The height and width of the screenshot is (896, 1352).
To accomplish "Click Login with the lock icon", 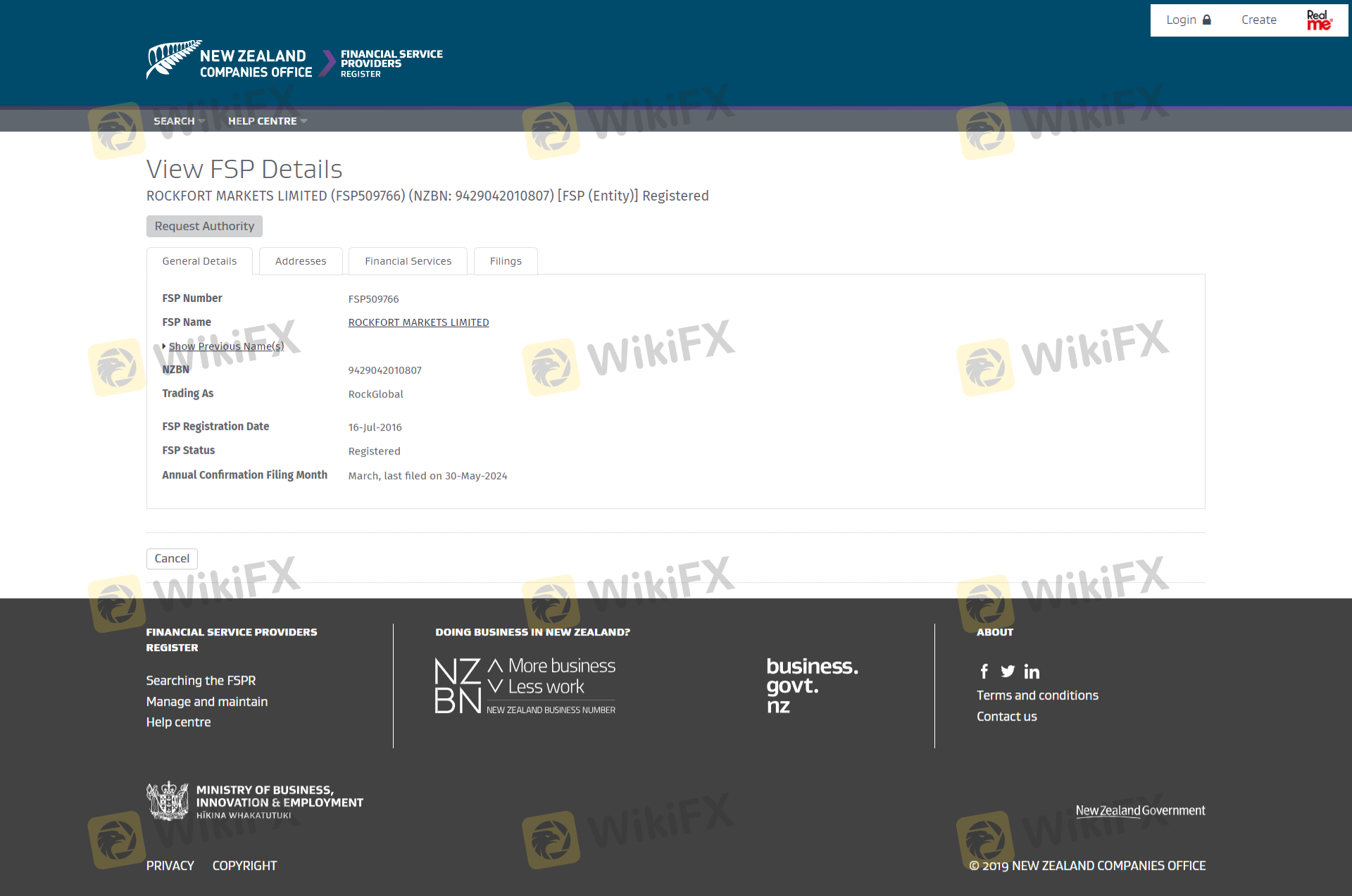I will point(1189,20).
